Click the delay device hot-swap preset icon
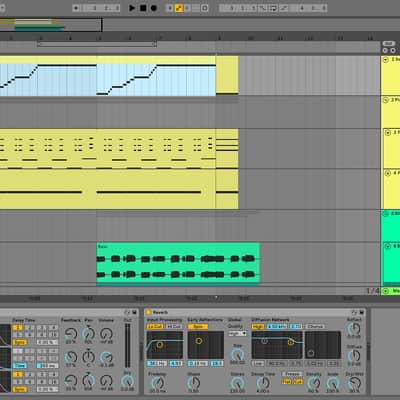400x400 pixels. coord(127,312)
